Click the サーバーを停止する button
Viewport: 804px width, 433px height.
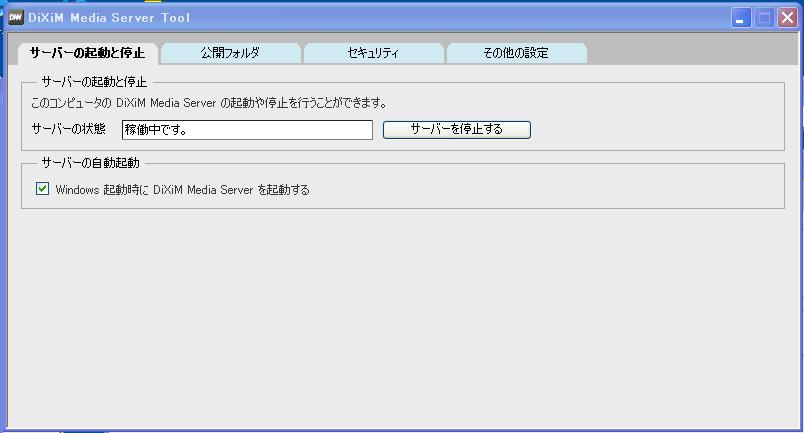(456, 129)
